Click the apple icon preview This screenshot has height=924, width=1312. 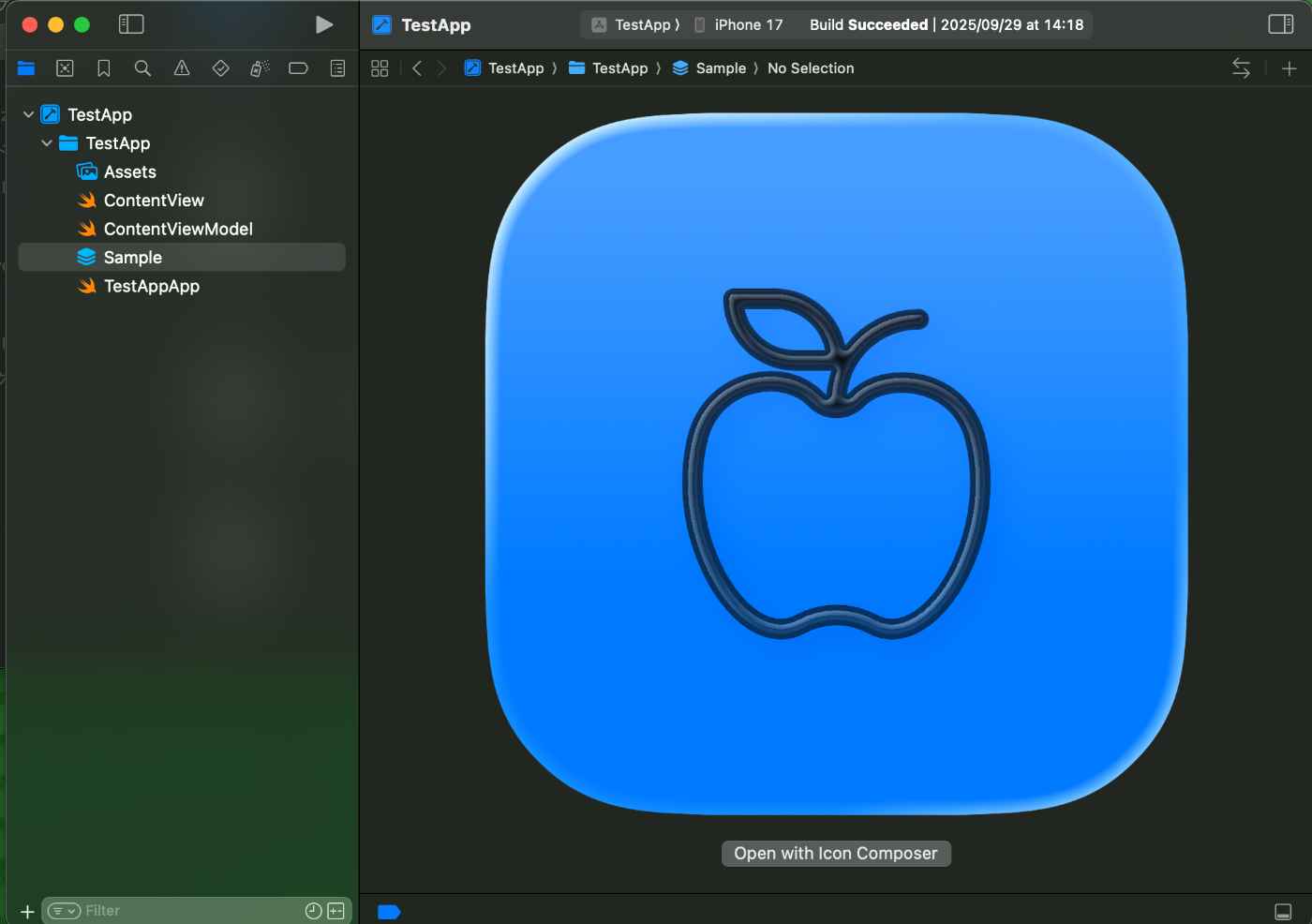point(837,464)
